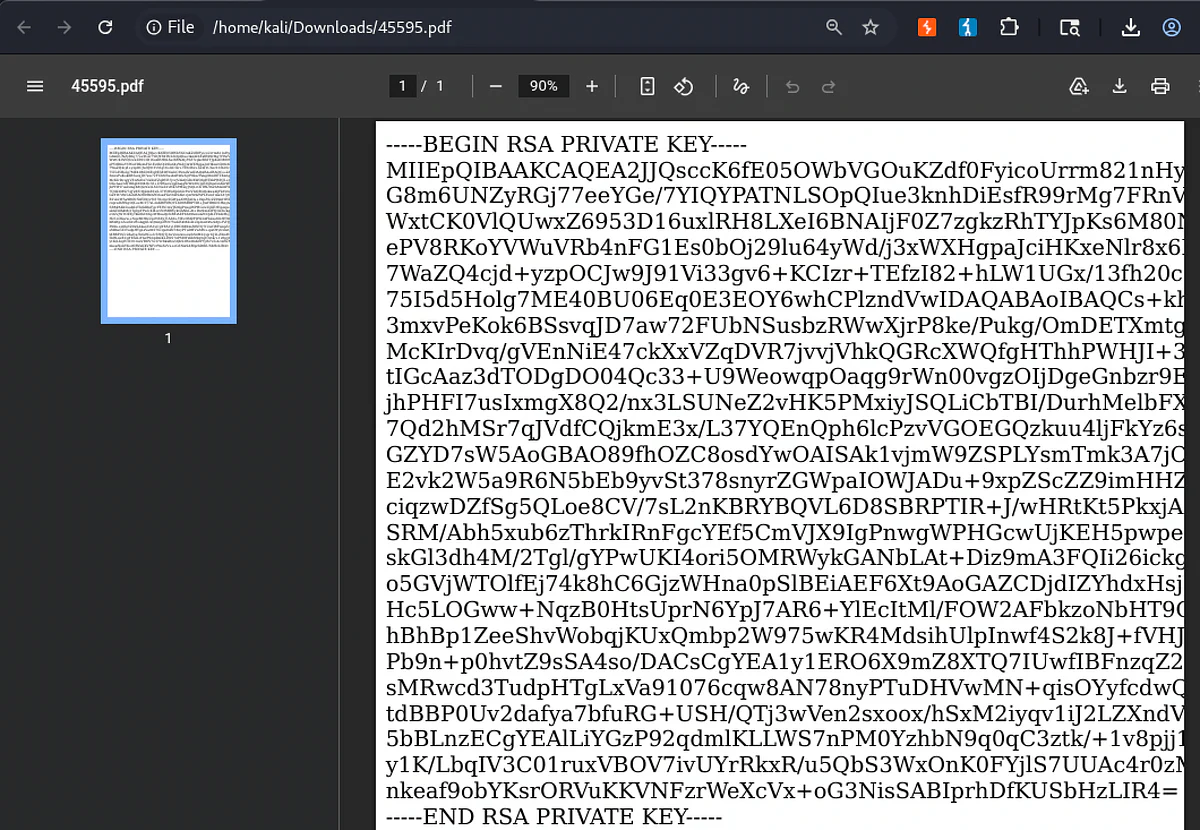Viewport: 1200px width, 830px height.
Task: Click the 45595.pdf document title
Action: click(x=107, y=86)
